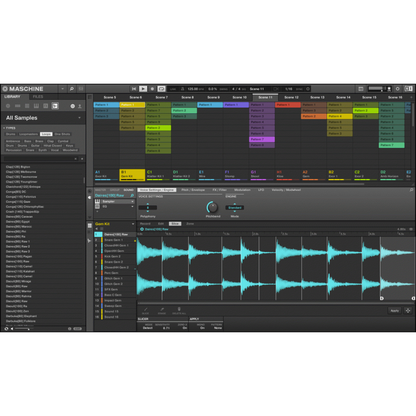Select sound slot Kick Gem 2

[115, 257]
